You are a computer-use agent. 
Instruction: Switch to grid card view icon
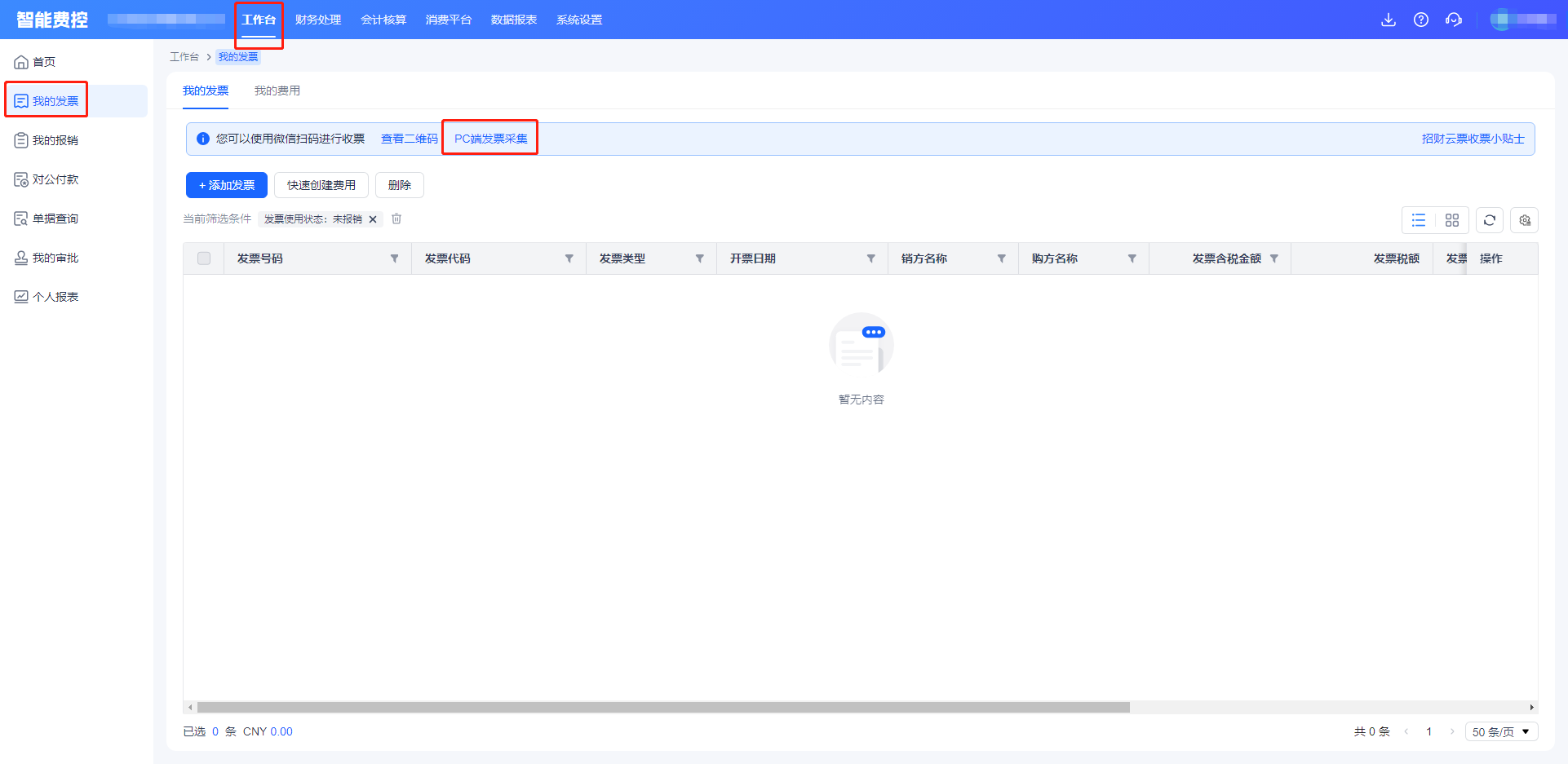click(x=1452, y=220)
